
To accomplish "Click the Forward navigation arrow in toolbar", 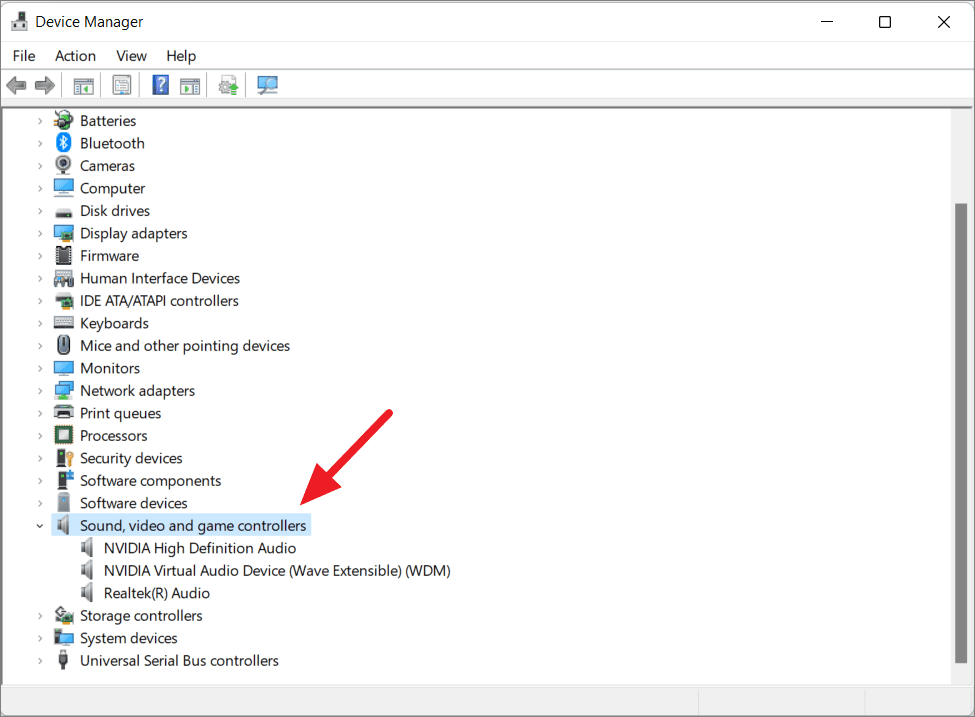I will tap(44, 85).
